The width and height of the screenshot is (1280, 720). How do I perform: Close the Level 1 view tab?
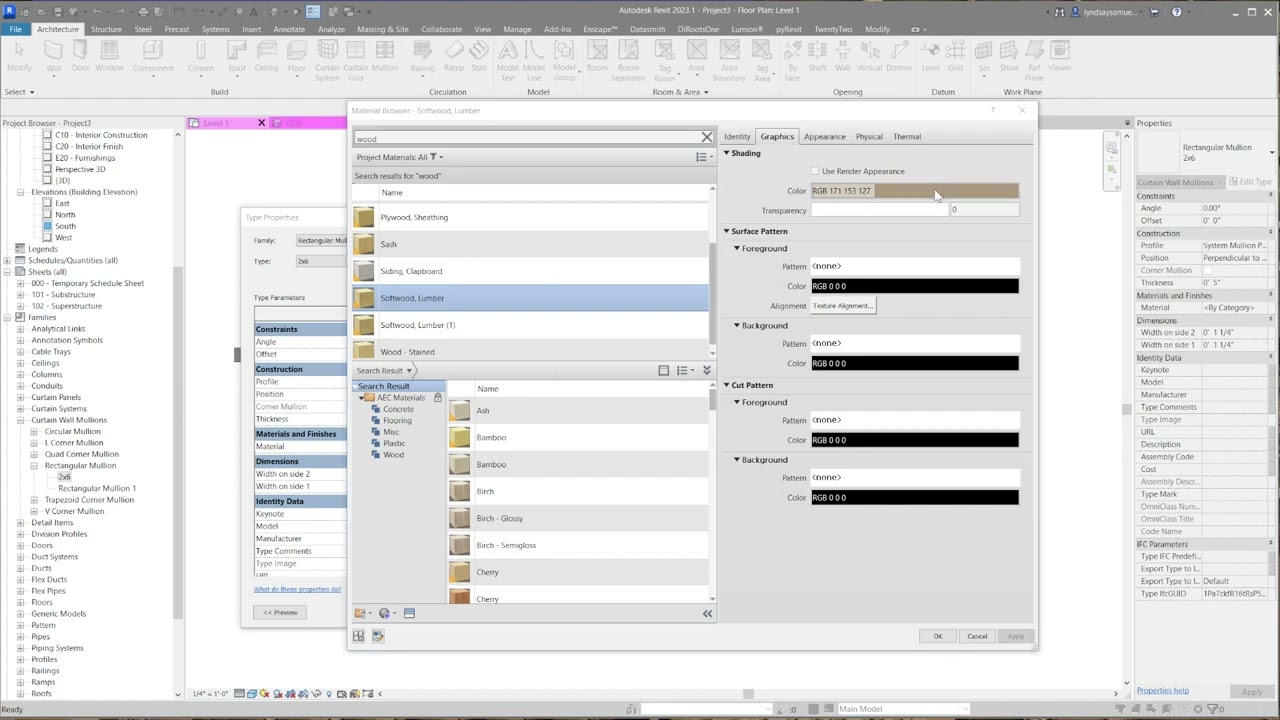click(262, 123)
